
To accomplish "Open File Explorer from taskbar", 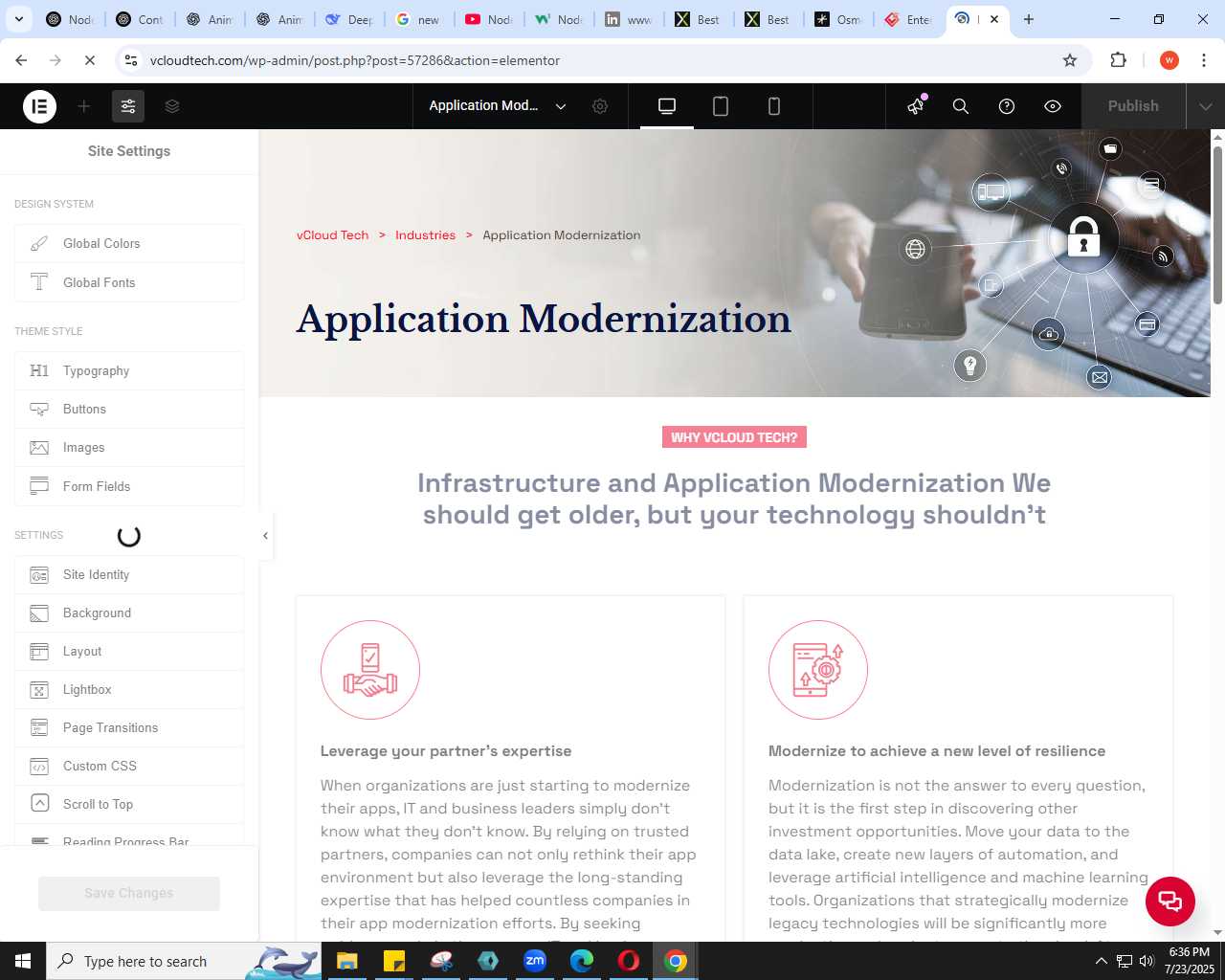I will click(346, 961).
